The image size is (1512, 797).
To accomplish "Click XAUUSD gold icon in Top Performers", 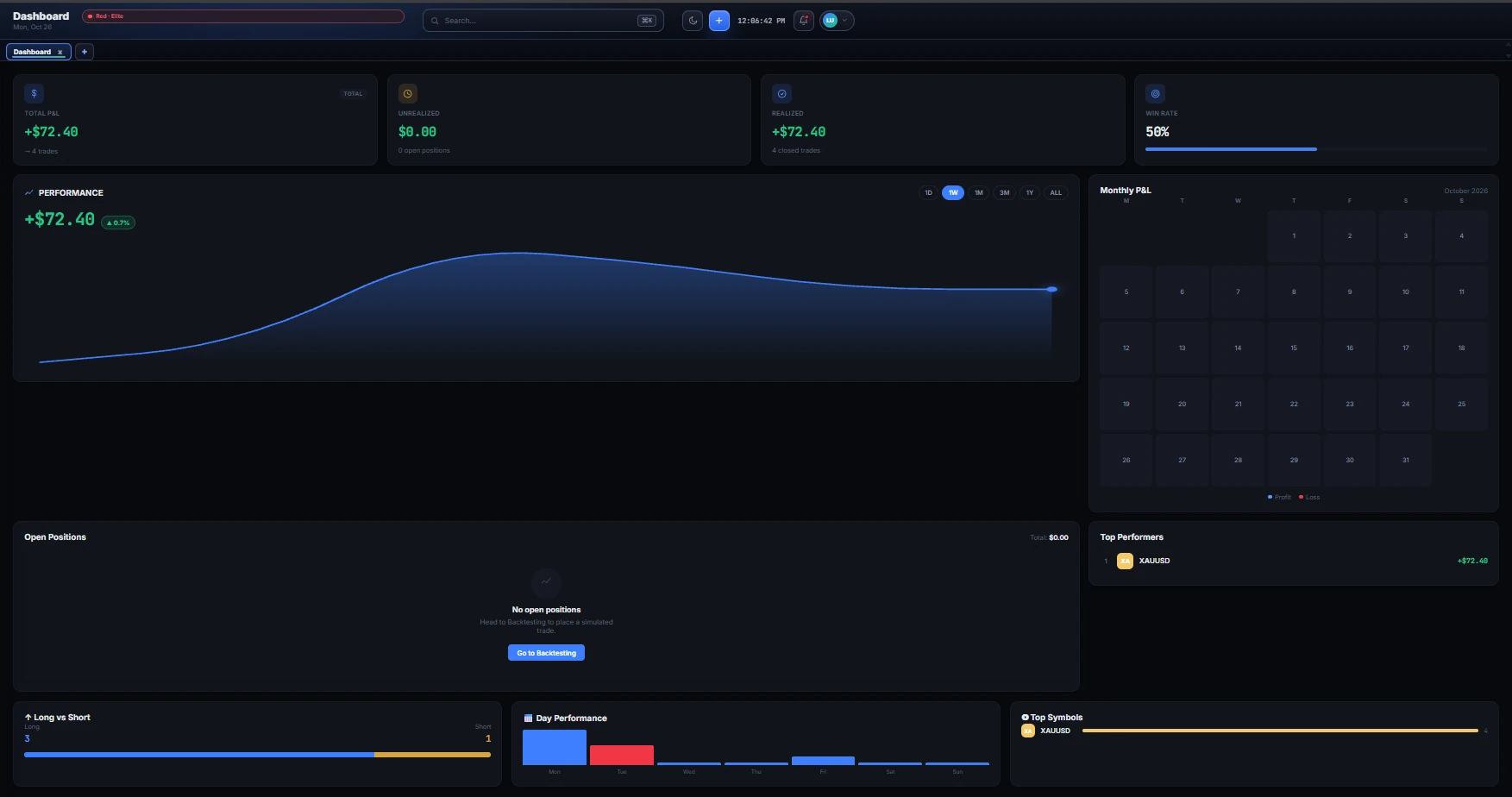I will click(1125, 561).
